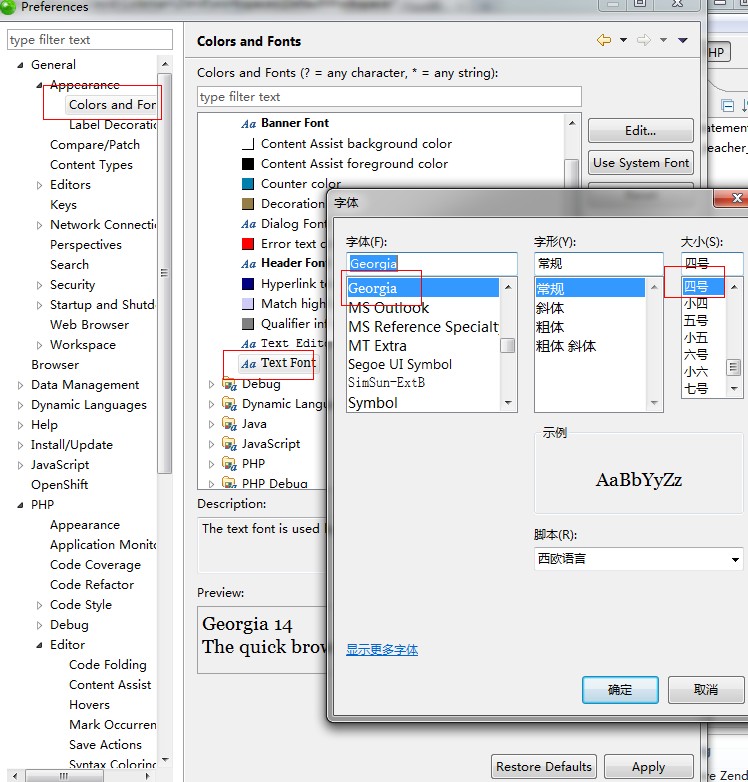Open Code Folding under PHP Editor
748x782 pixels.
tap(108, 665)
